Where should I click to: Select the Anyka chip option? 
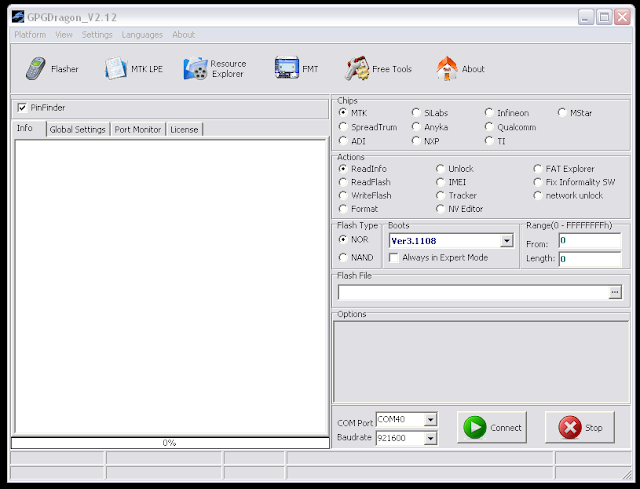416,127
